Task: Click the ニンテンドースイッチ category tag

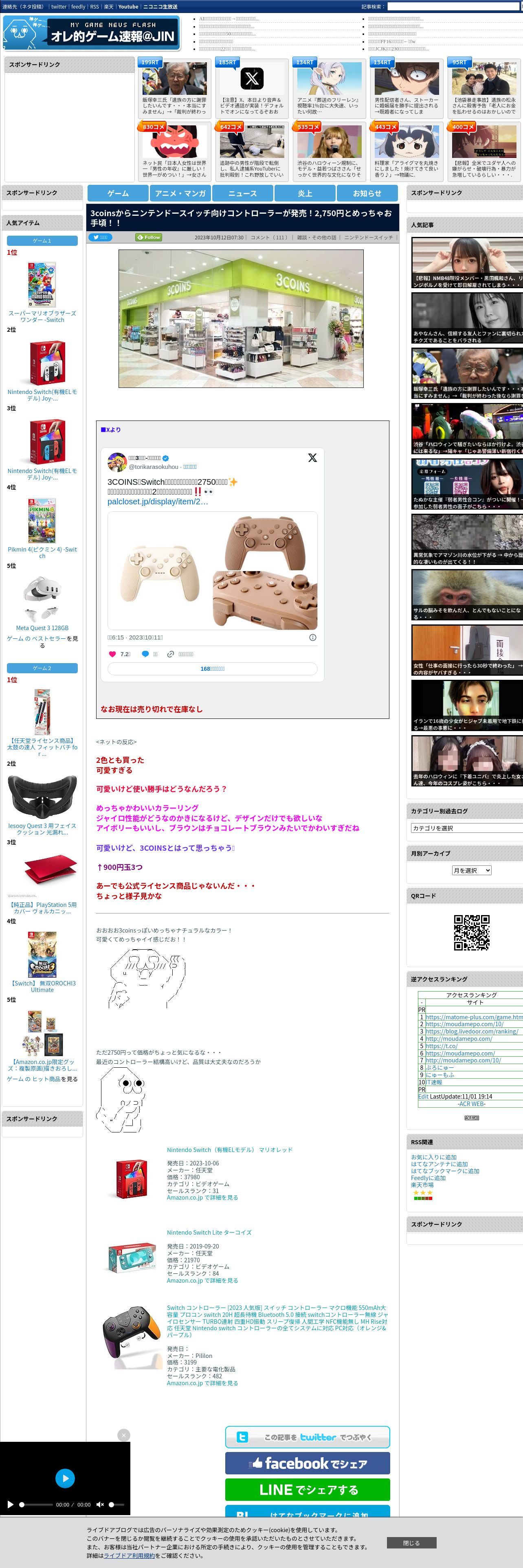Action: tap(368, 237)
